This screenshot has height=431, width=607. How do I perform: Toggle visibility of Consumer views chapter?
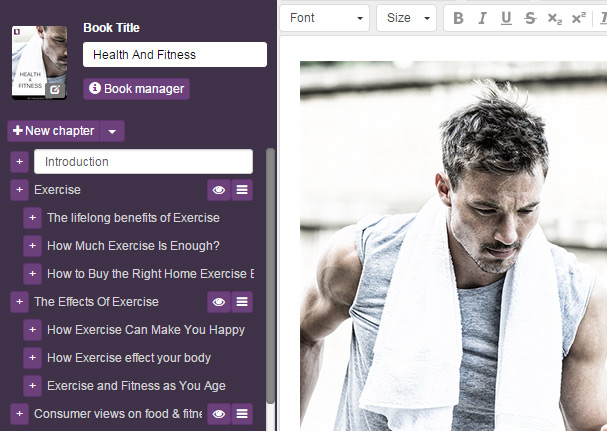219,413
